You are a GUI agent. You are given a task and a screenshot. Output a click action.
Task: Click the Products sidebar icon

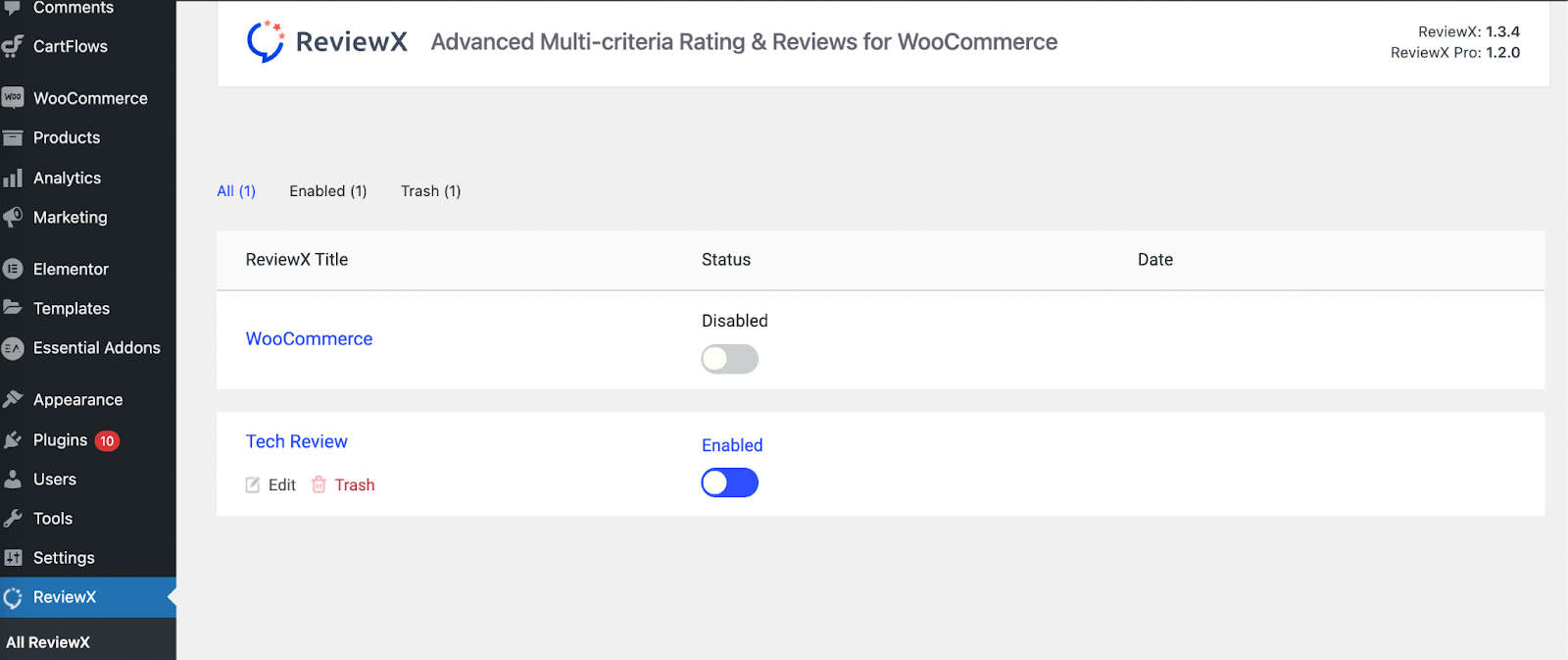13,137
